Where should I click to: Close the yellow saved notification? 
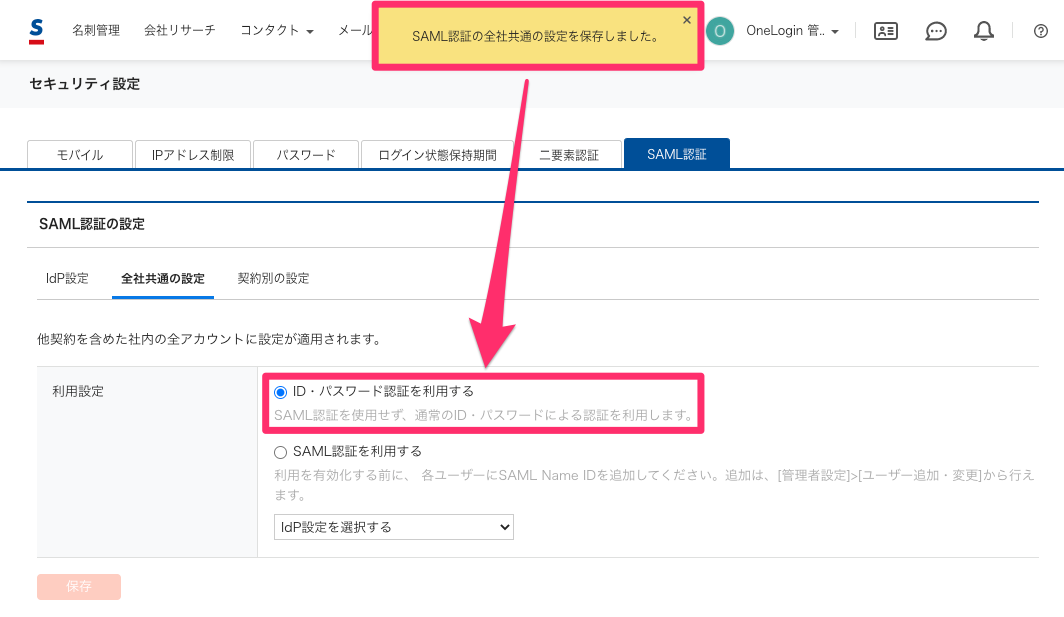[x=687, y=20]
